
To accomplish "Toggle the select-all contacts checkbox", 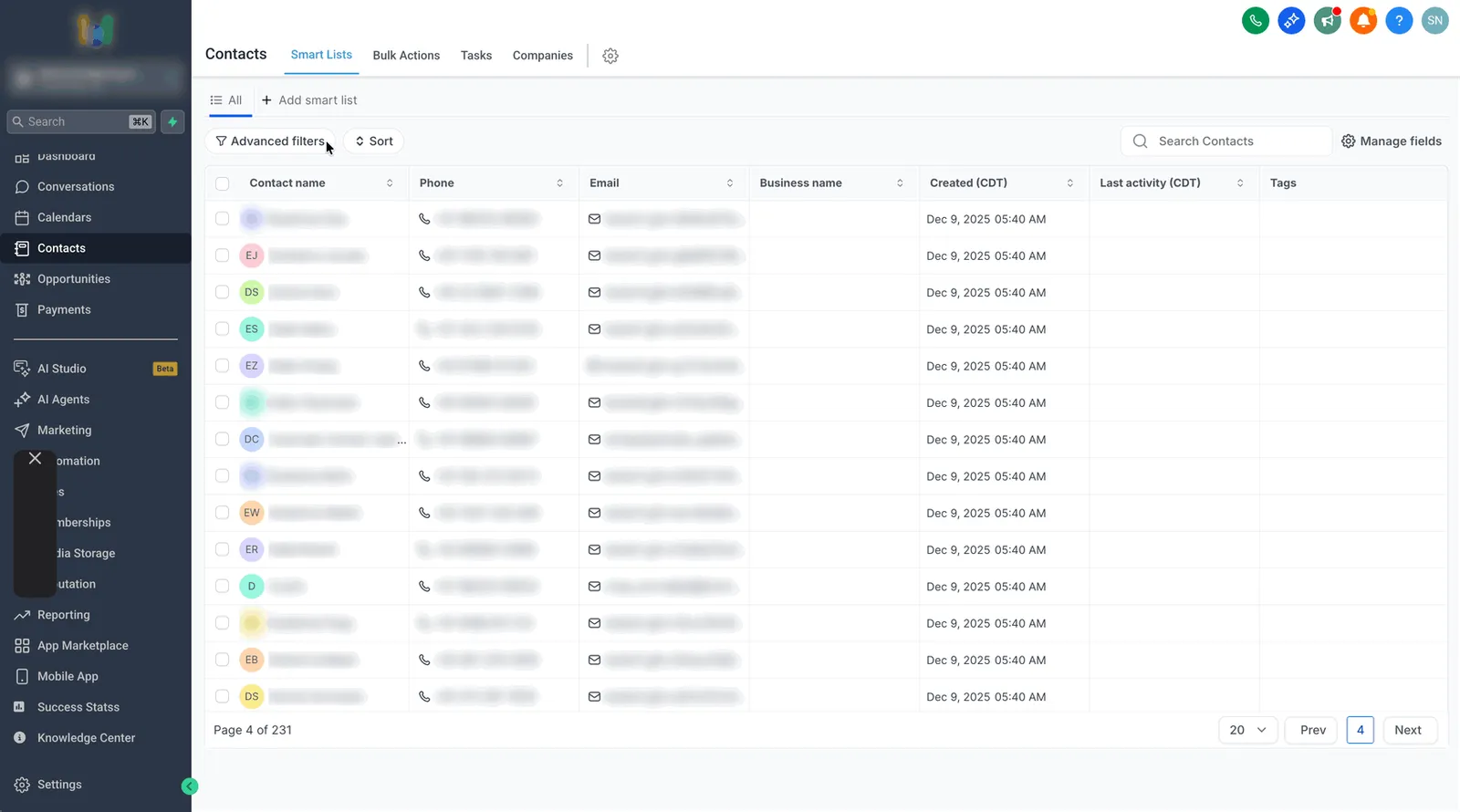I will [222, 183].
